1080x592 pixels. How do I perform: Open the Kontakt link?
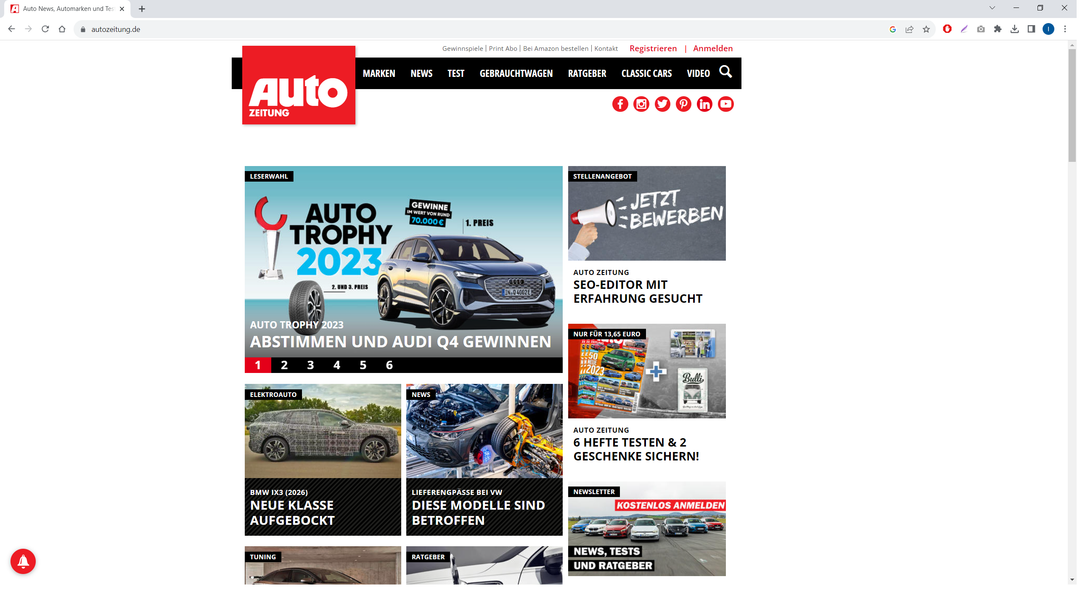point(607,49)
